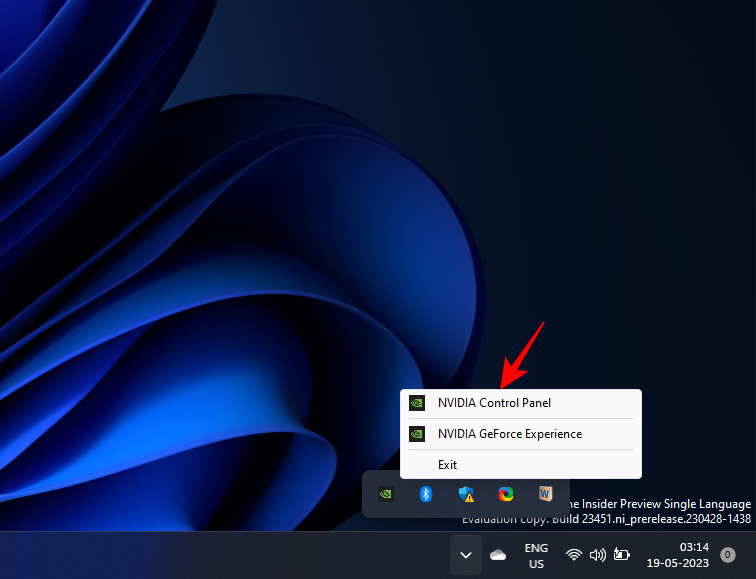Click the 19-05-2023 date on the taskbar
Image resolution: width=756 pixels, height=579 pixels.
click(x=678, y=563)
